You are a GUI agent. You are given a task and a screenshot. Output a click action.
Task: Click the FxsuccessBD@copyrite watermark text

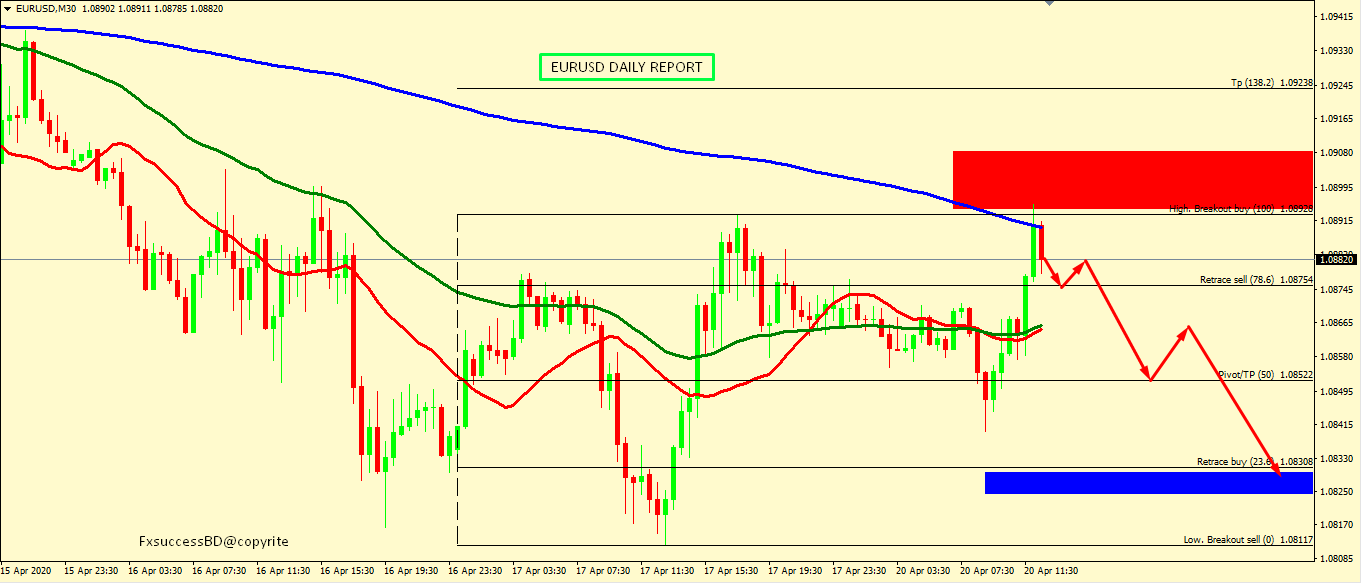tap(214, 541)
